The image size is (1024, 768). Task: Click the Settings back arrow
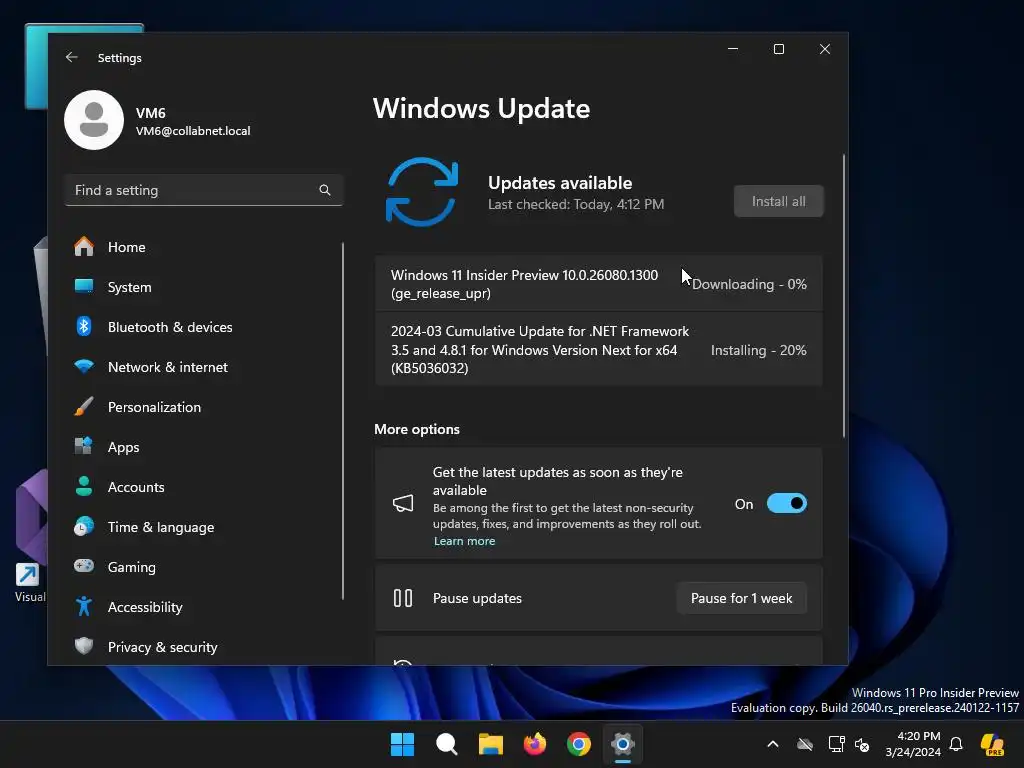[x=72, y=57]
